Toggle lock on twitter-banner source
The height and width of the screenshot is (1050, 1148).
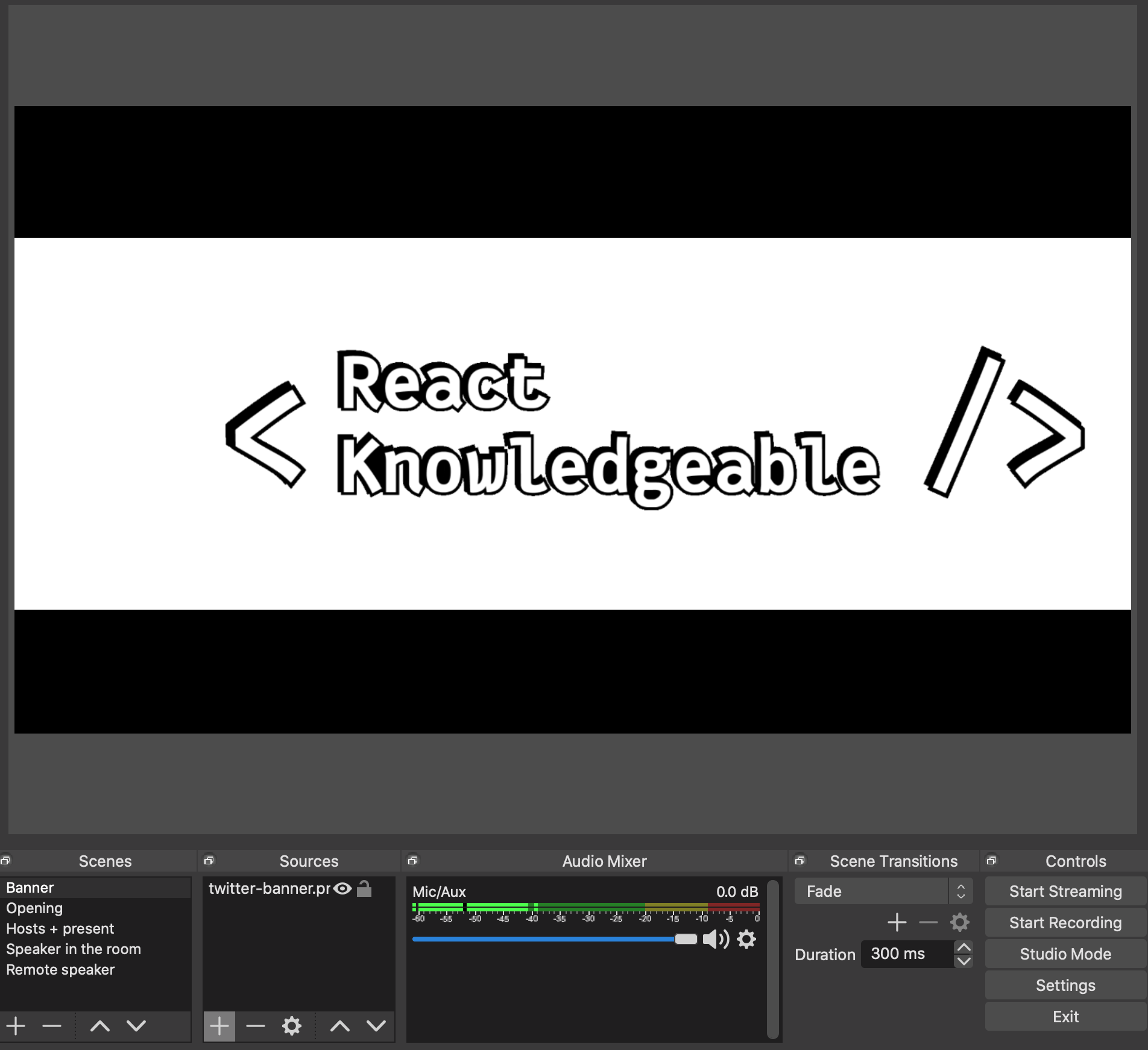pyautogui.click(x=364, y=888)
